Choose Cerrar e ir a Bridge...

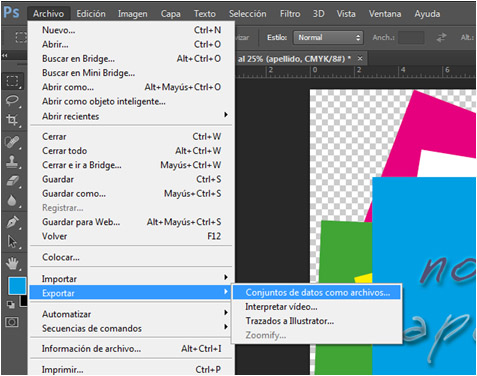(131, 165)
